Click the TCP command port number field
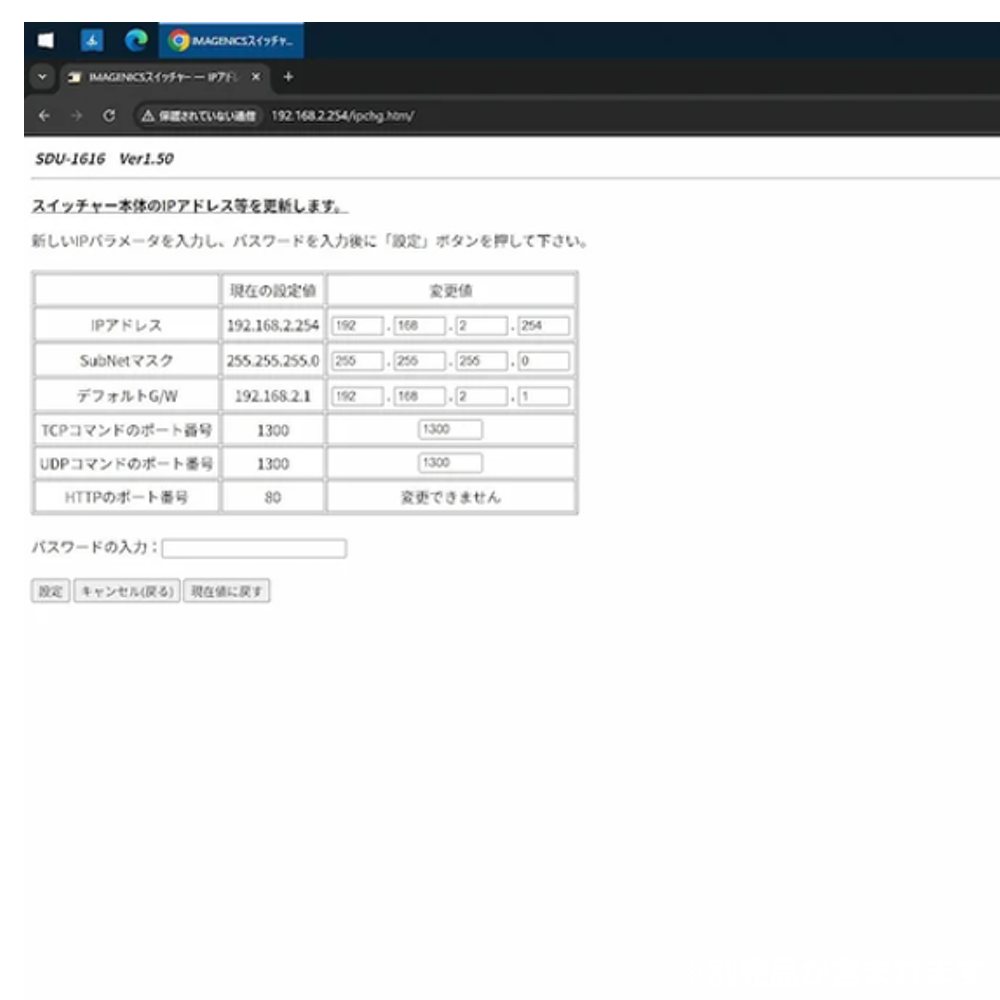This screenshot has width=1000, height=1000. (450, 429)
